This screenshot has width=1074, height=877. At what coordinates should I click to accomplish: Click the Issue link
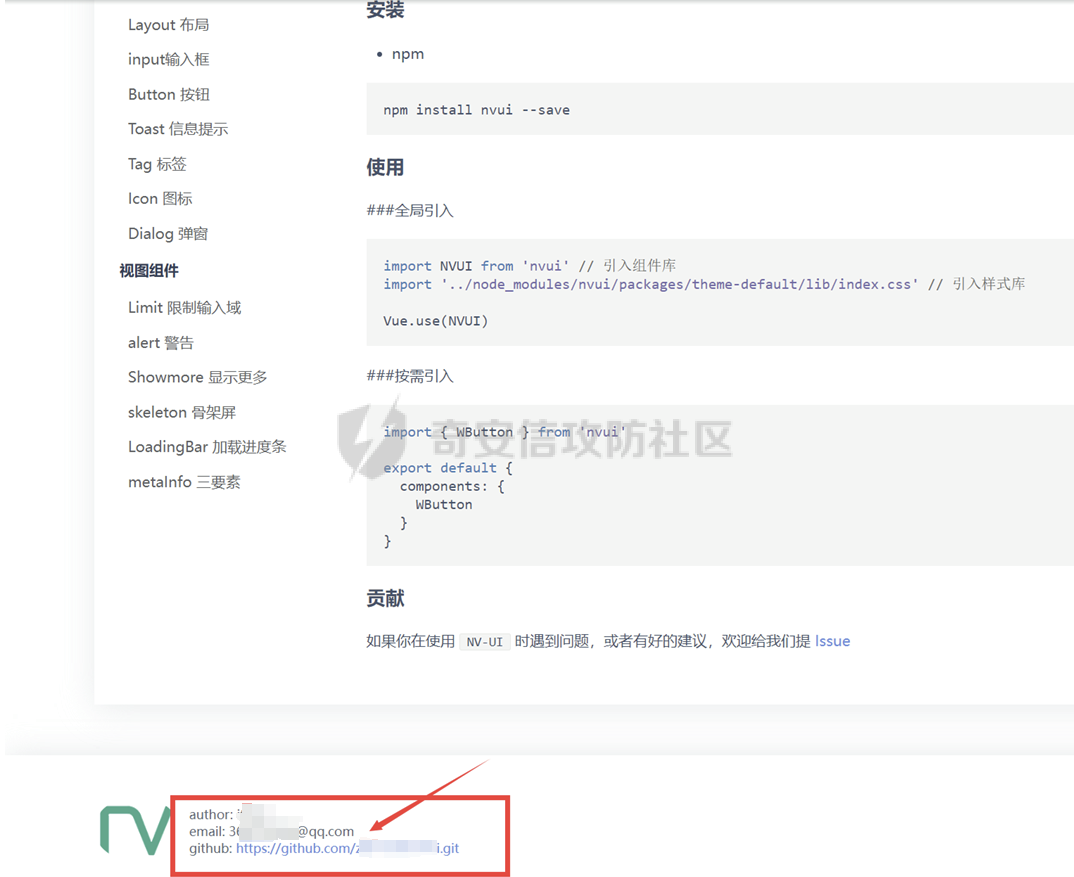click(x=832, y=641)
